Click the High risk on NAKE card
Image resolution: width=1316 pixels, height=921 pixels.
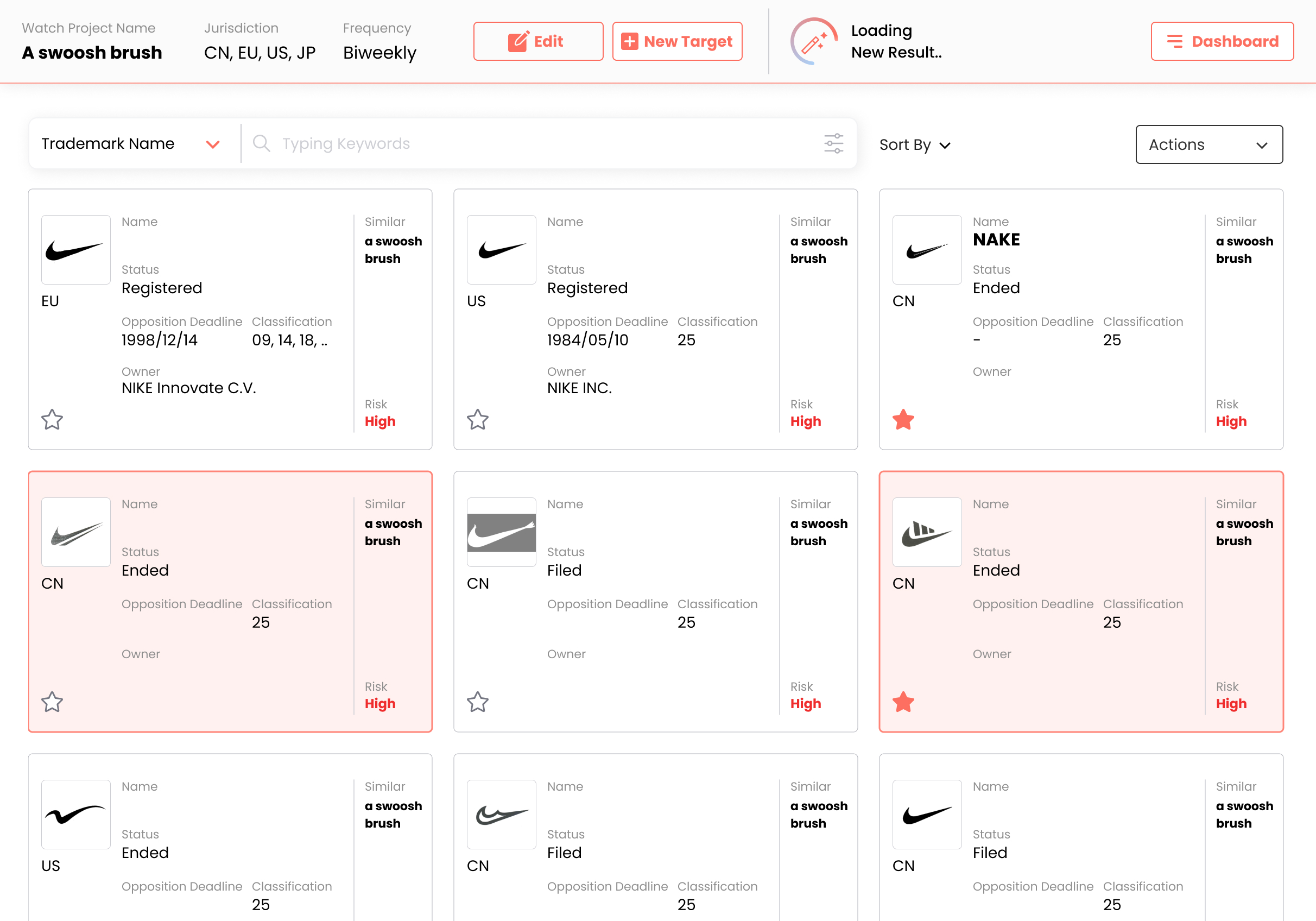(1231, 421)
